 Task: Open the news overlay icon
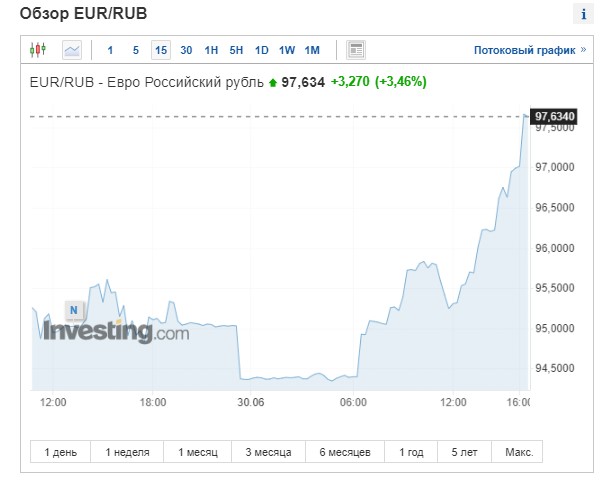(356, 49)
